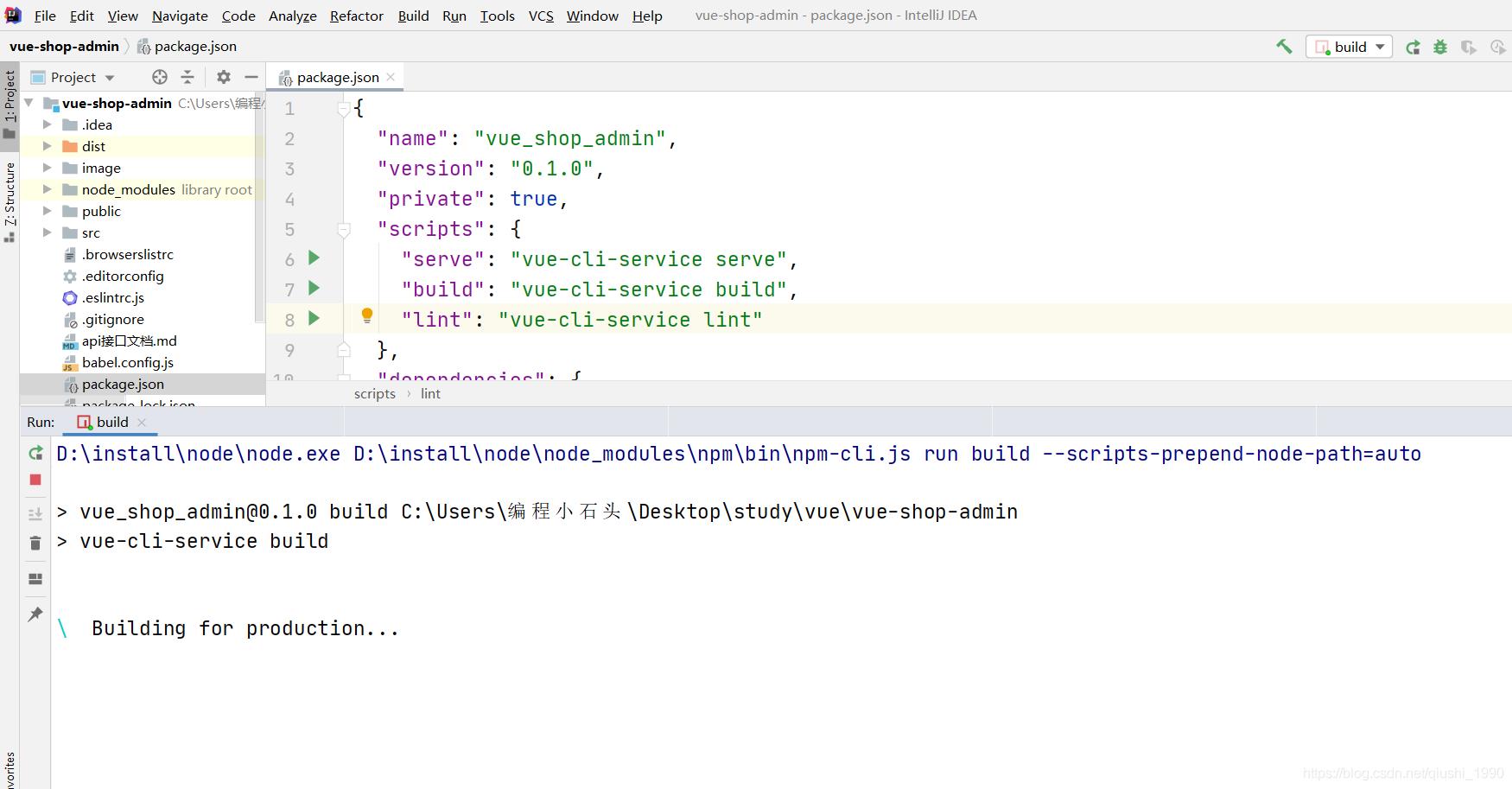Screen dimensions: 1512x789
Task: Open the Analyze menu
Action: click(x=293, y=16)
